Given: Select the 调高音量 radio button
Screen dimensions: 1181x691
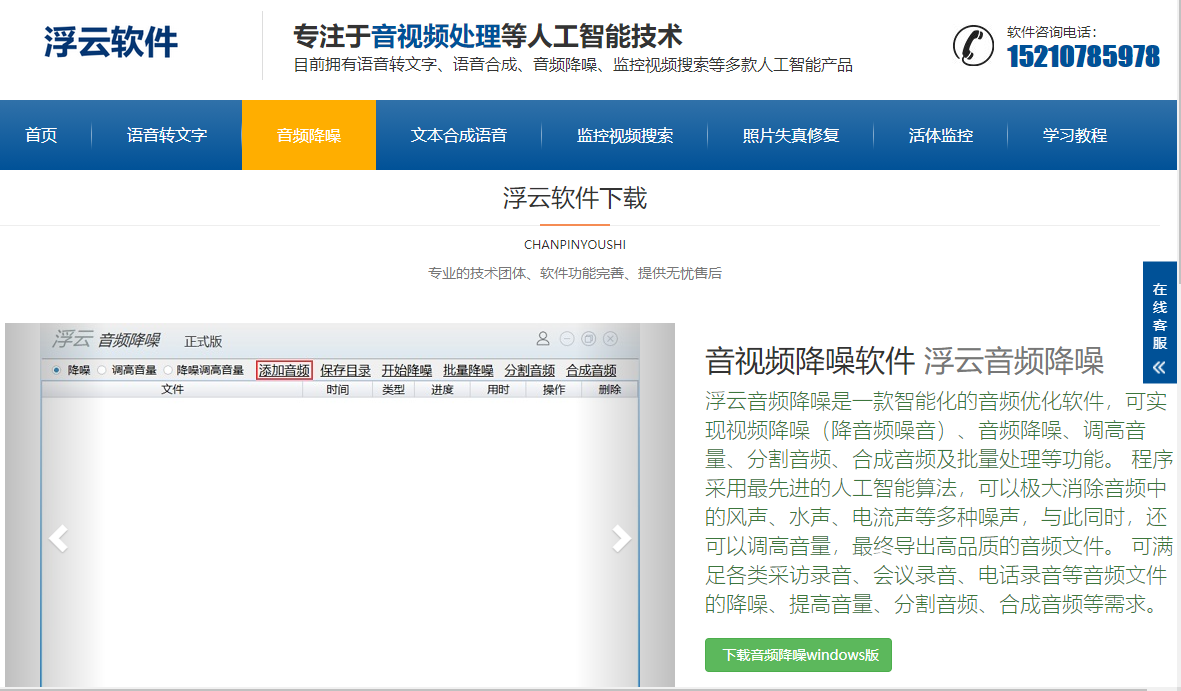Looking at the screenshot, I should 102,370.
